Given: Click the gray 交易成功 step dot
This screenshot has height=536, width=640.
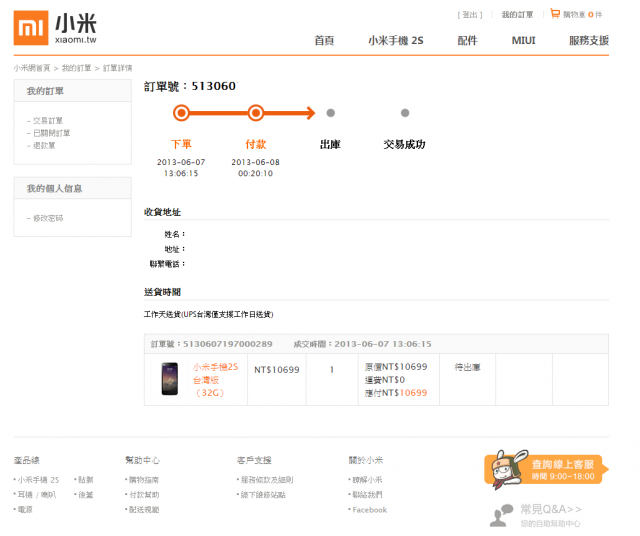Looking at the screenshot, I should tap(405, 113).
